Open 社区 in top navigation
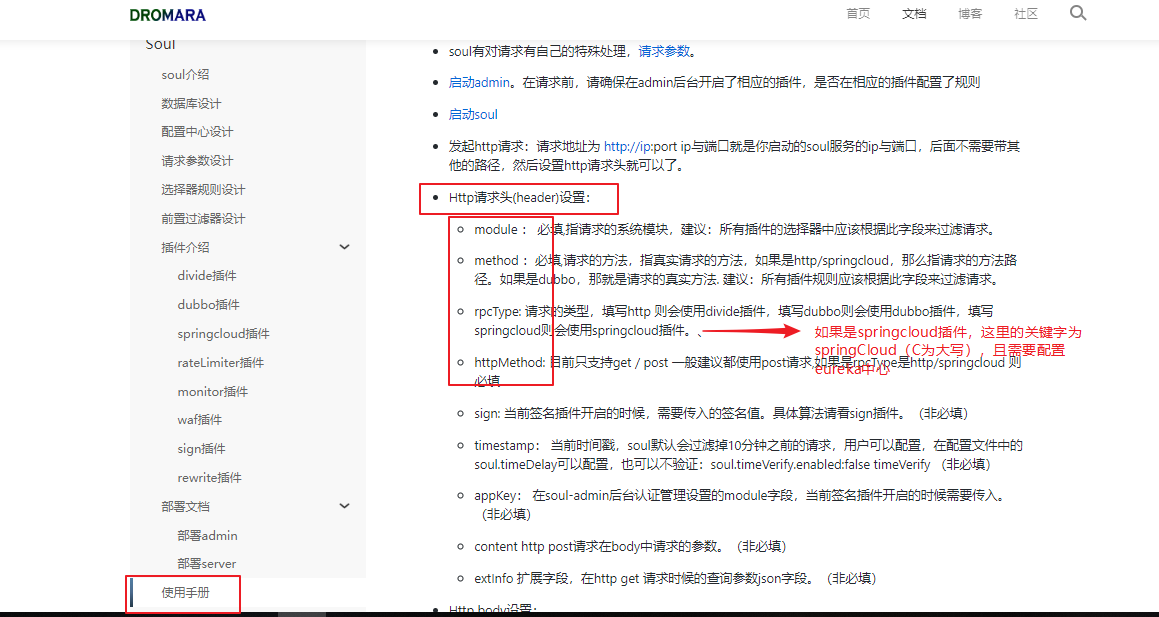The image size is (1159, 617). (x=1026, y=14)
